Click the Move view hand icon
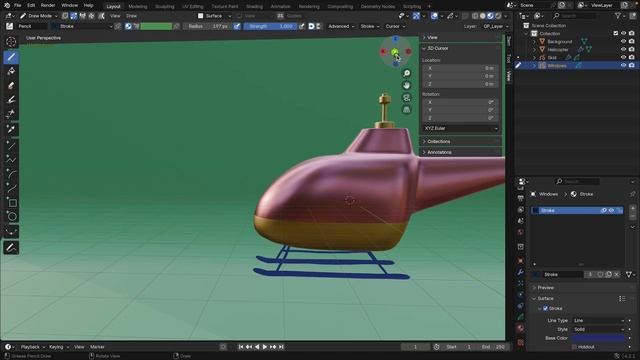 point(407,85)
